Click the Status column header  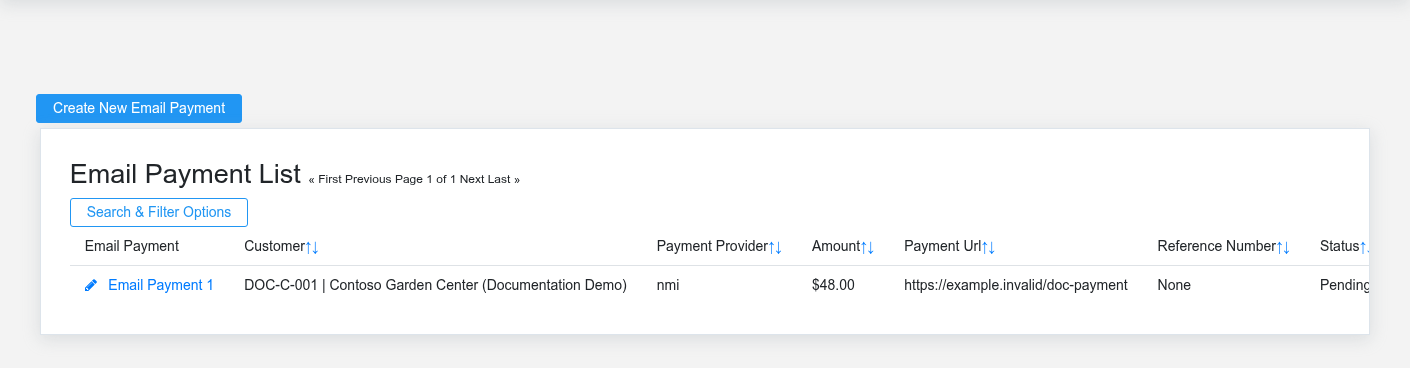[x=1339, y=246]
